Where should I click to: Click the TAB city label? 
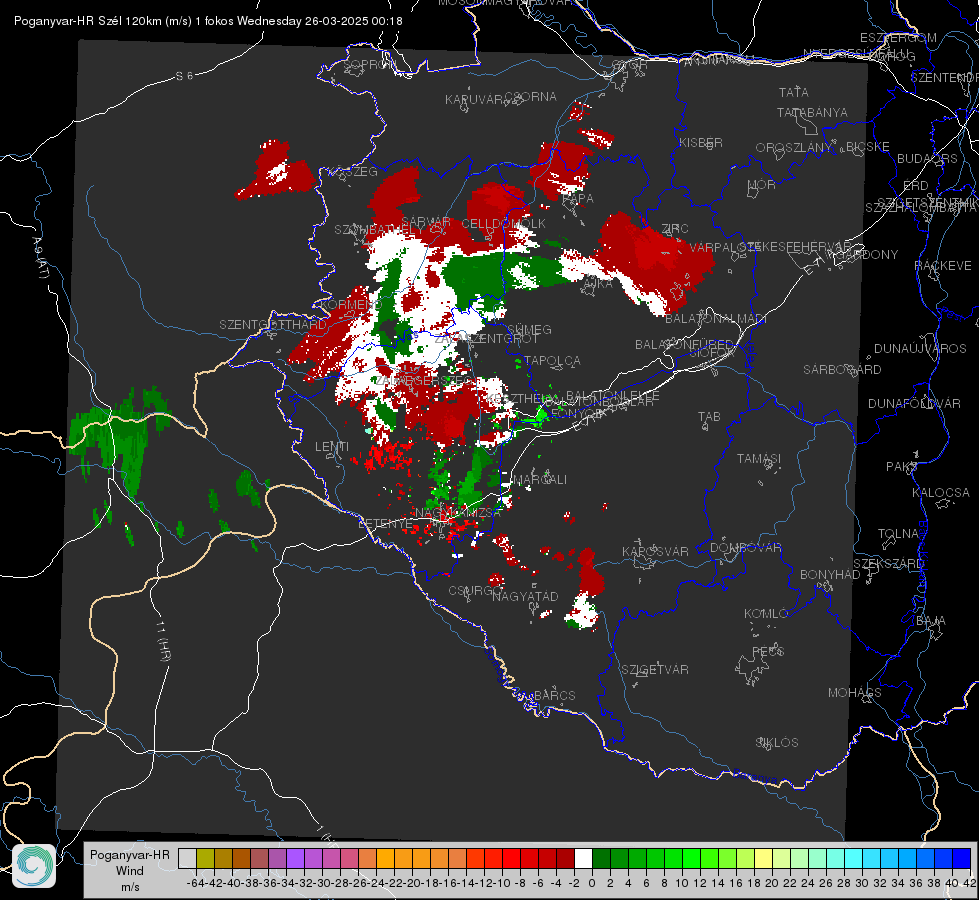pyautogui.click(x=709, y=417)
